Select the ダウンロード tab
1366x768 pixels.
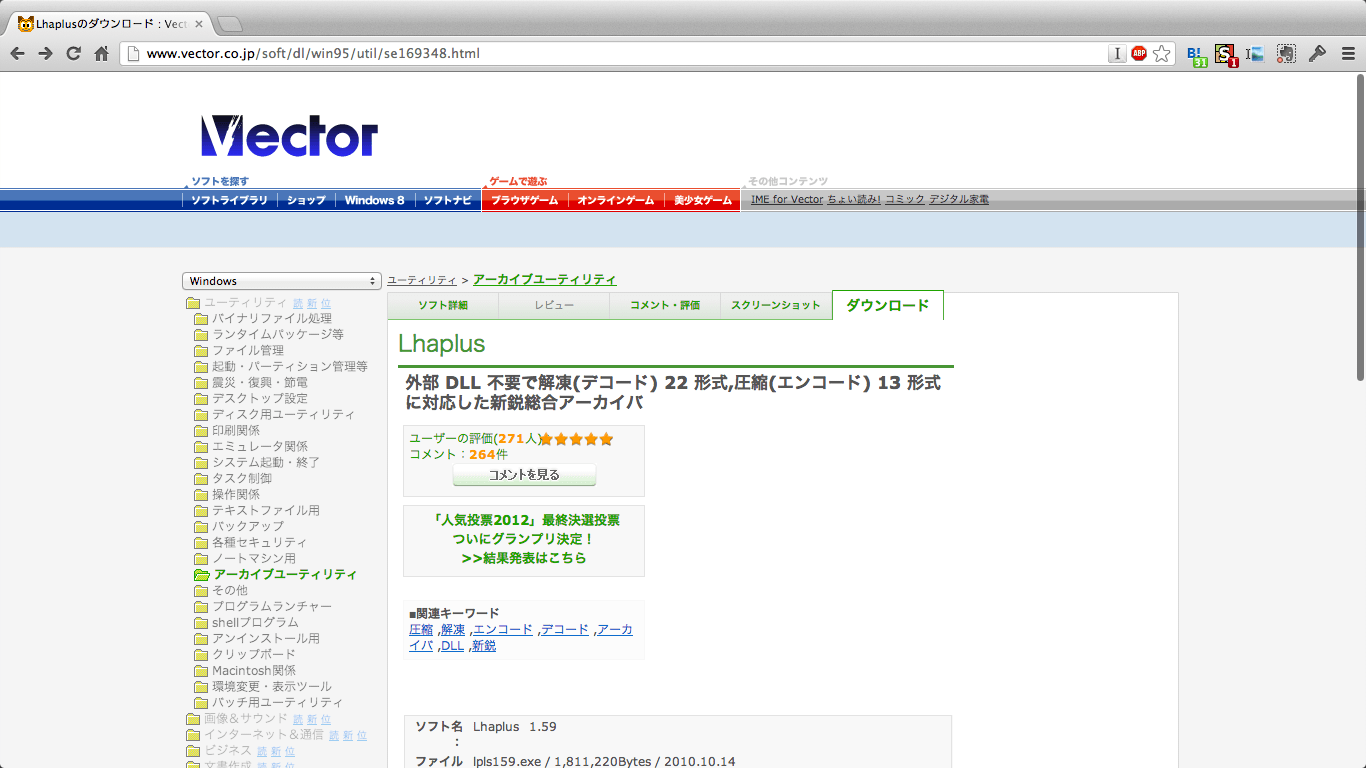click(x=888, y=305)
